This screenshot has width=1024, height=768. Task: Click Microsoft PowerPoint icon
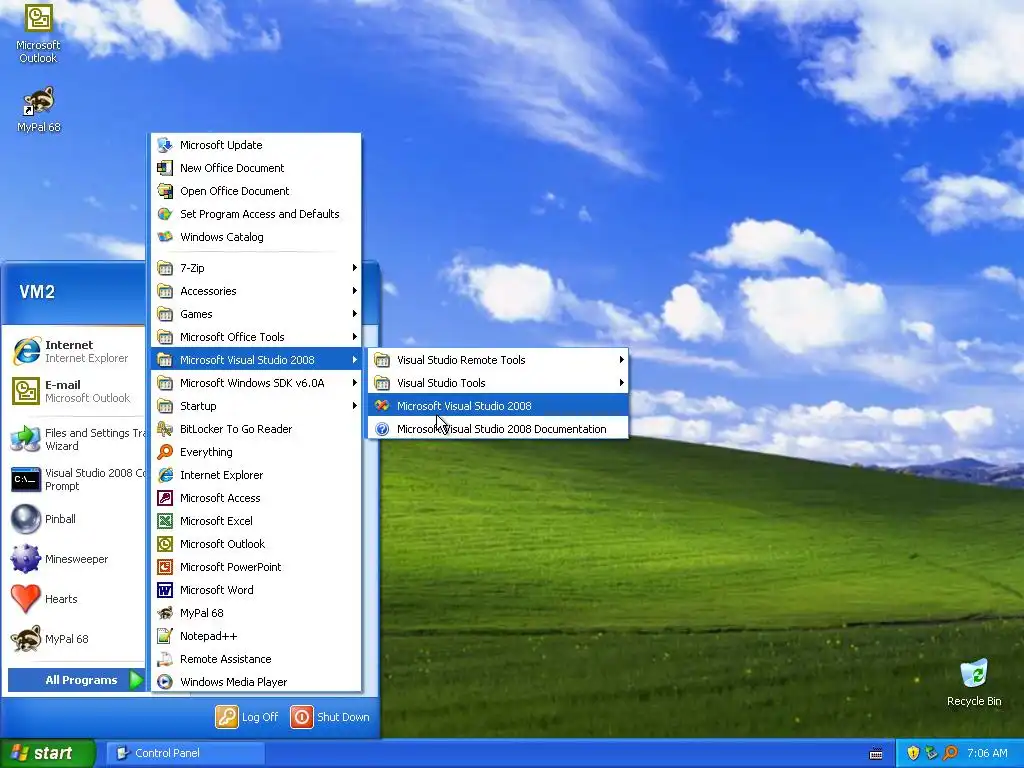click(165, 567)
